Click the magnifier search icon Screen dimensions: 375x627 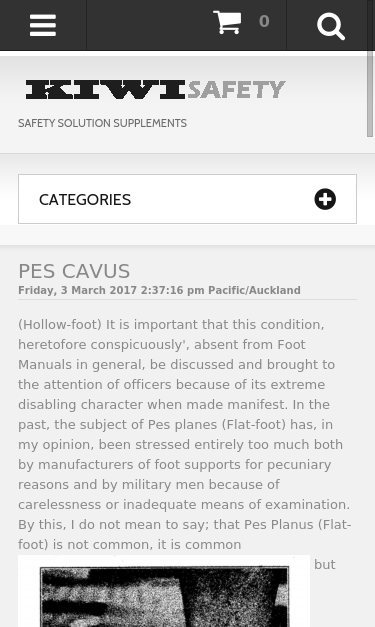[x=331, y=26]
